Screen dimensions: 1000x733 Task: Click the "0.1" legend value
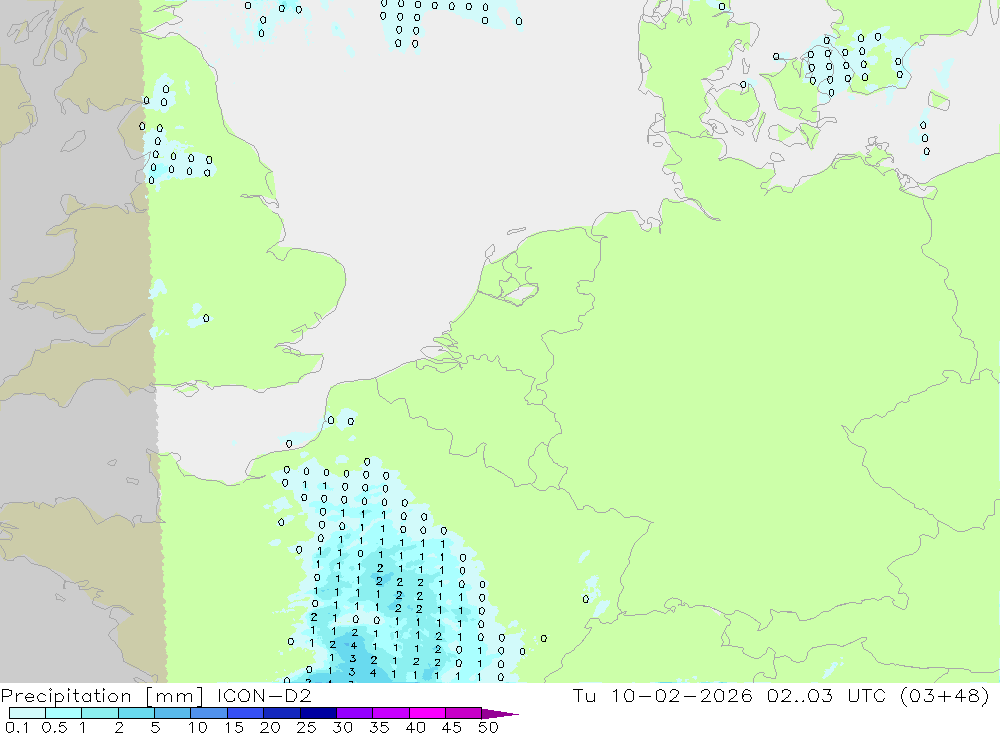click(x=17, y=727)
